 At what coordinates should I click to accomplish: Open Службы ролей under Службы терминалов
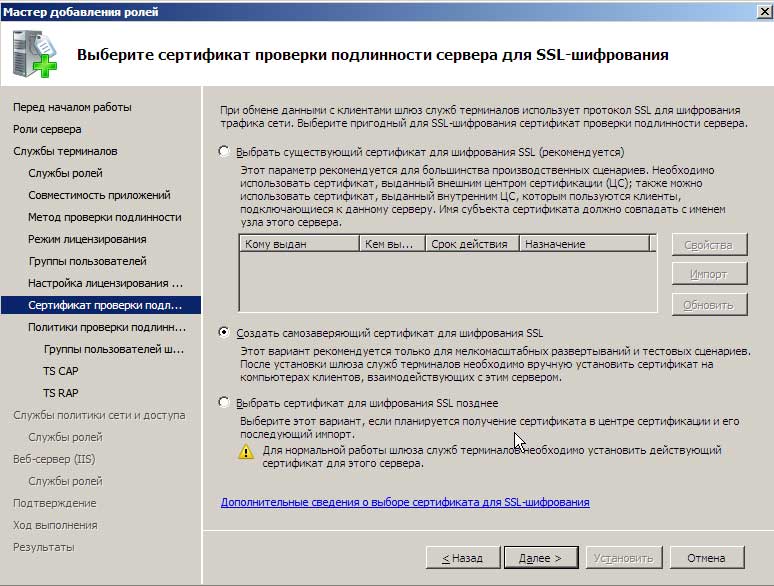click(65, 173)
